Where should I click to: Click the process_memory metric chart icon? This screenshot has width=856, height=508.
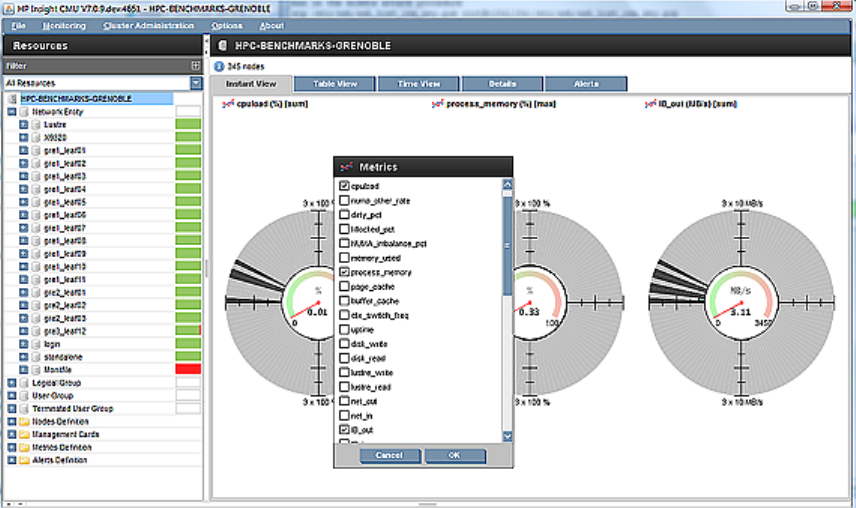pyautogui.click(x=436, y=103)
